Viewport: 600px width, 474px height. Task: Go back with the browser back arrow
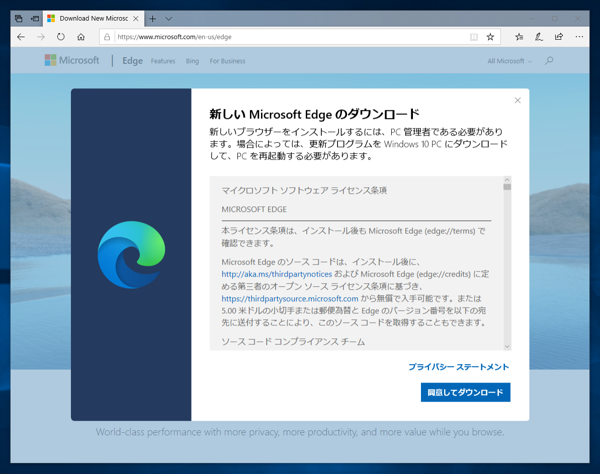pos(21,37)
